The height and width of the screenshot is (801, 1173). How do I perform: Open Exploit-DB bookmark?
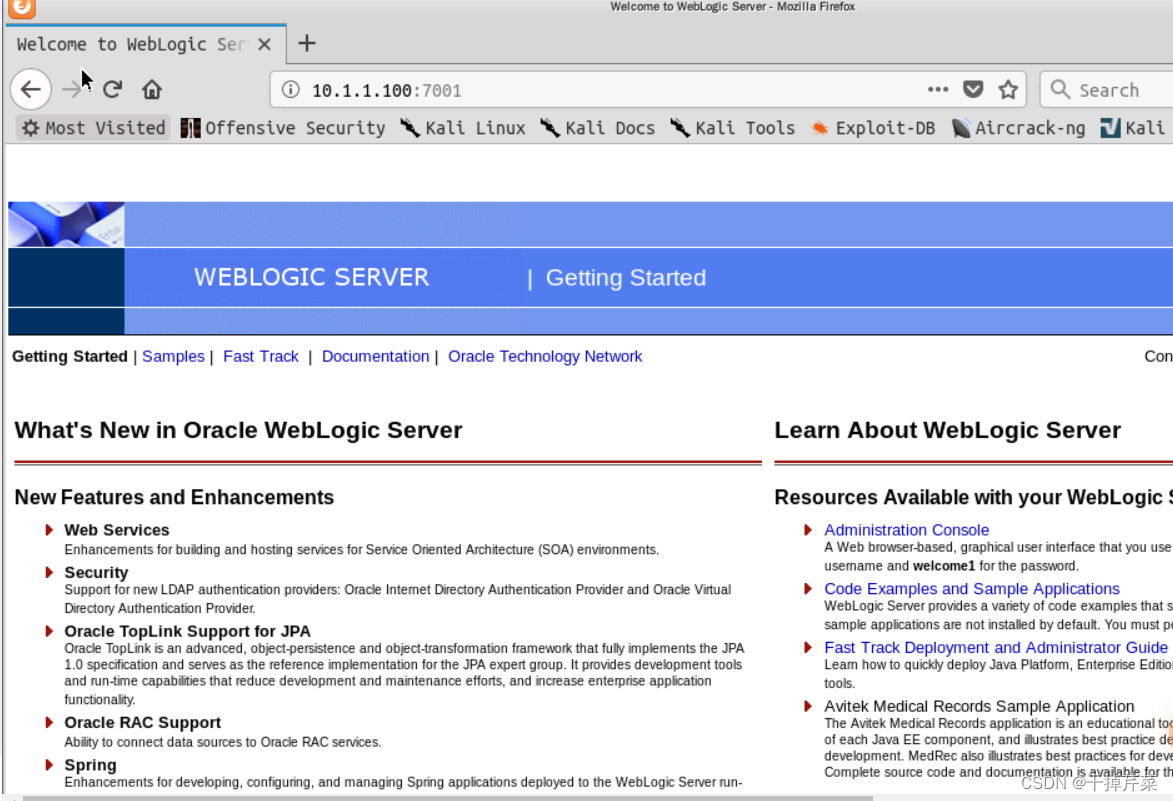tap(873, 128)
